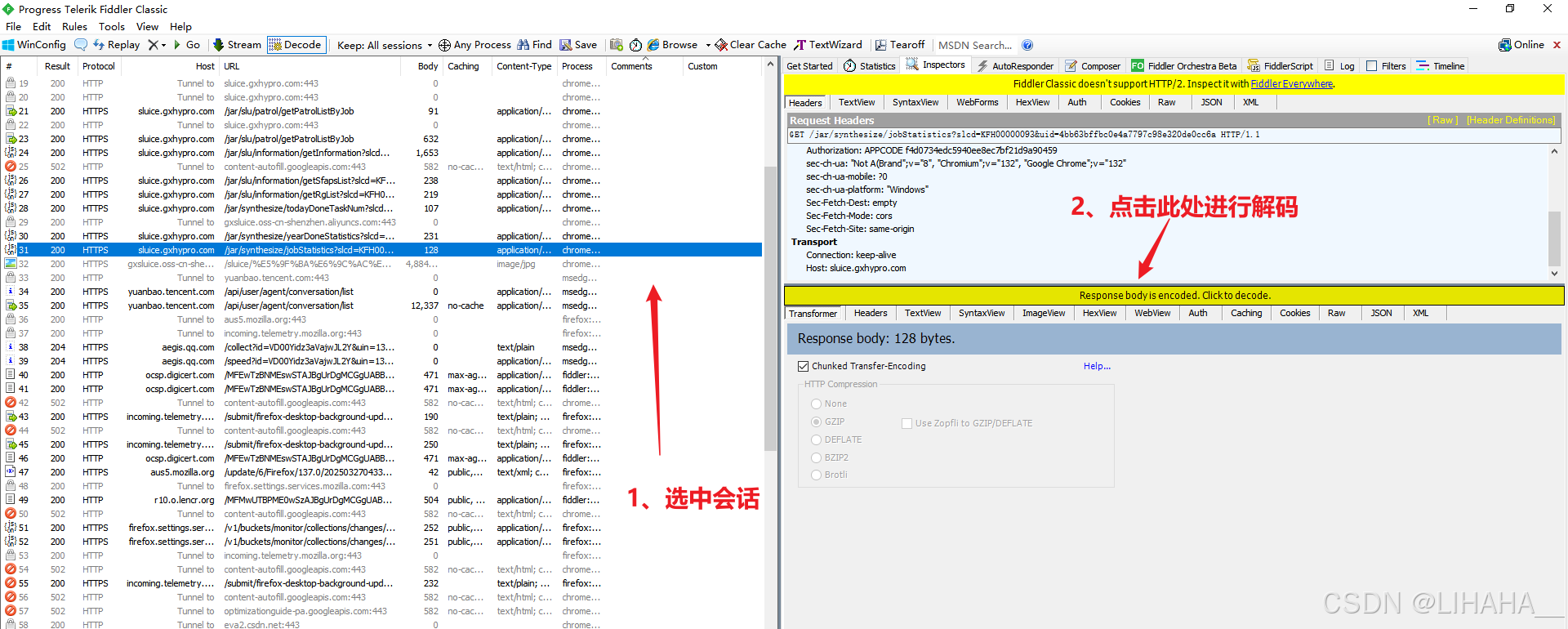
Task: Click the request headers scroll-up arrow
Action: point(1554,151)
